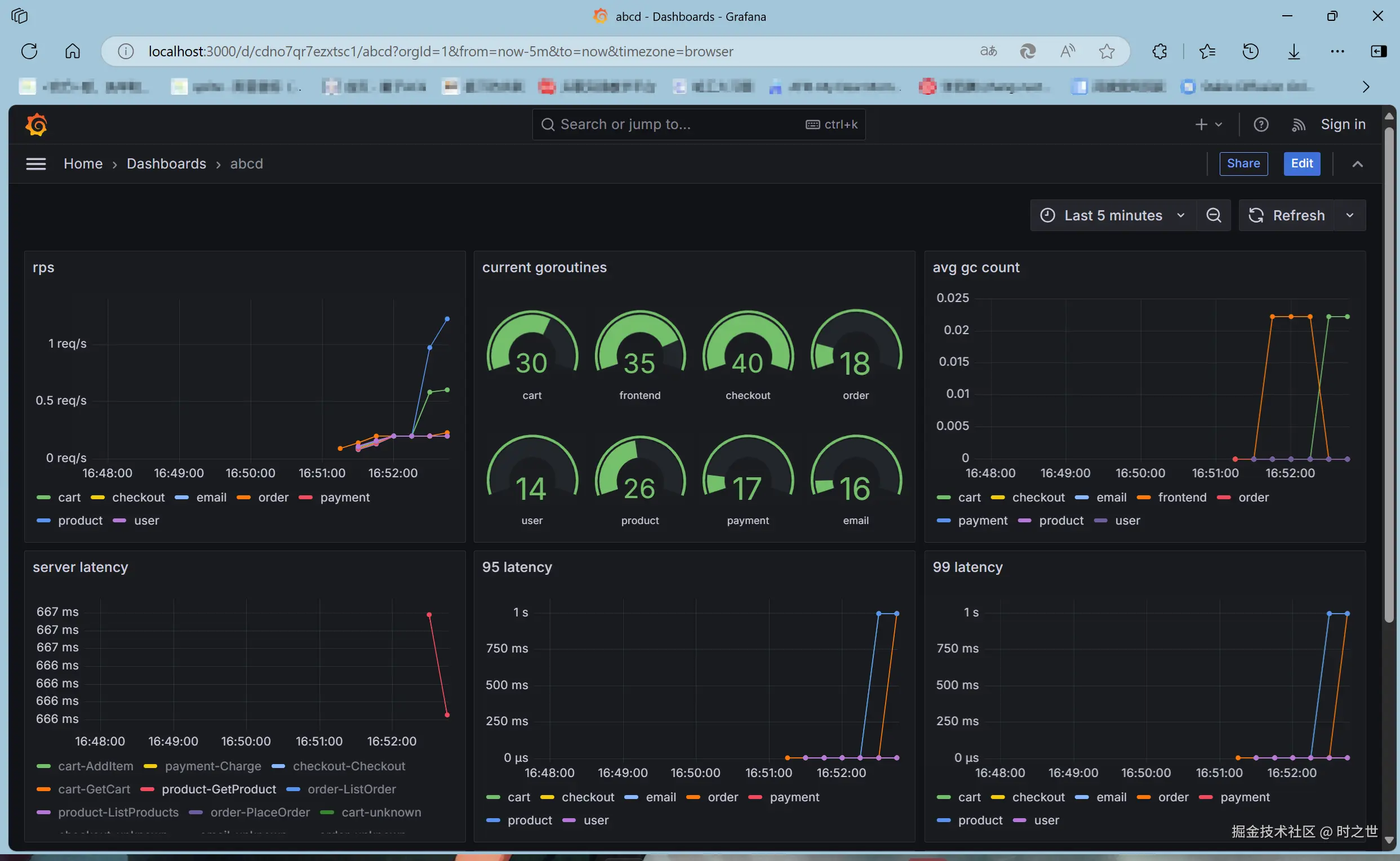This screenshot has height=861, width=1400.
Task: Open the Last 5 minutes time picker
Action: pyautogui.click(x=1113, y=215)
